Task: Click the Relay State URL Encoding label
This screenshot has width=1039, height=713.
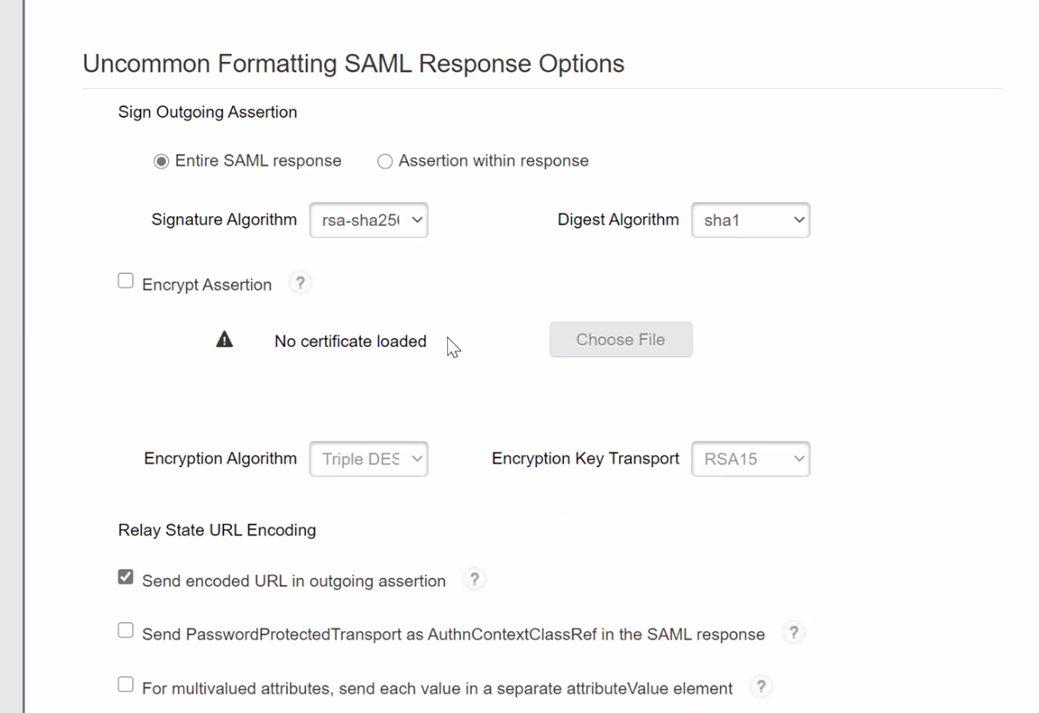Action: pyautogui.click(x=217, y=530)
